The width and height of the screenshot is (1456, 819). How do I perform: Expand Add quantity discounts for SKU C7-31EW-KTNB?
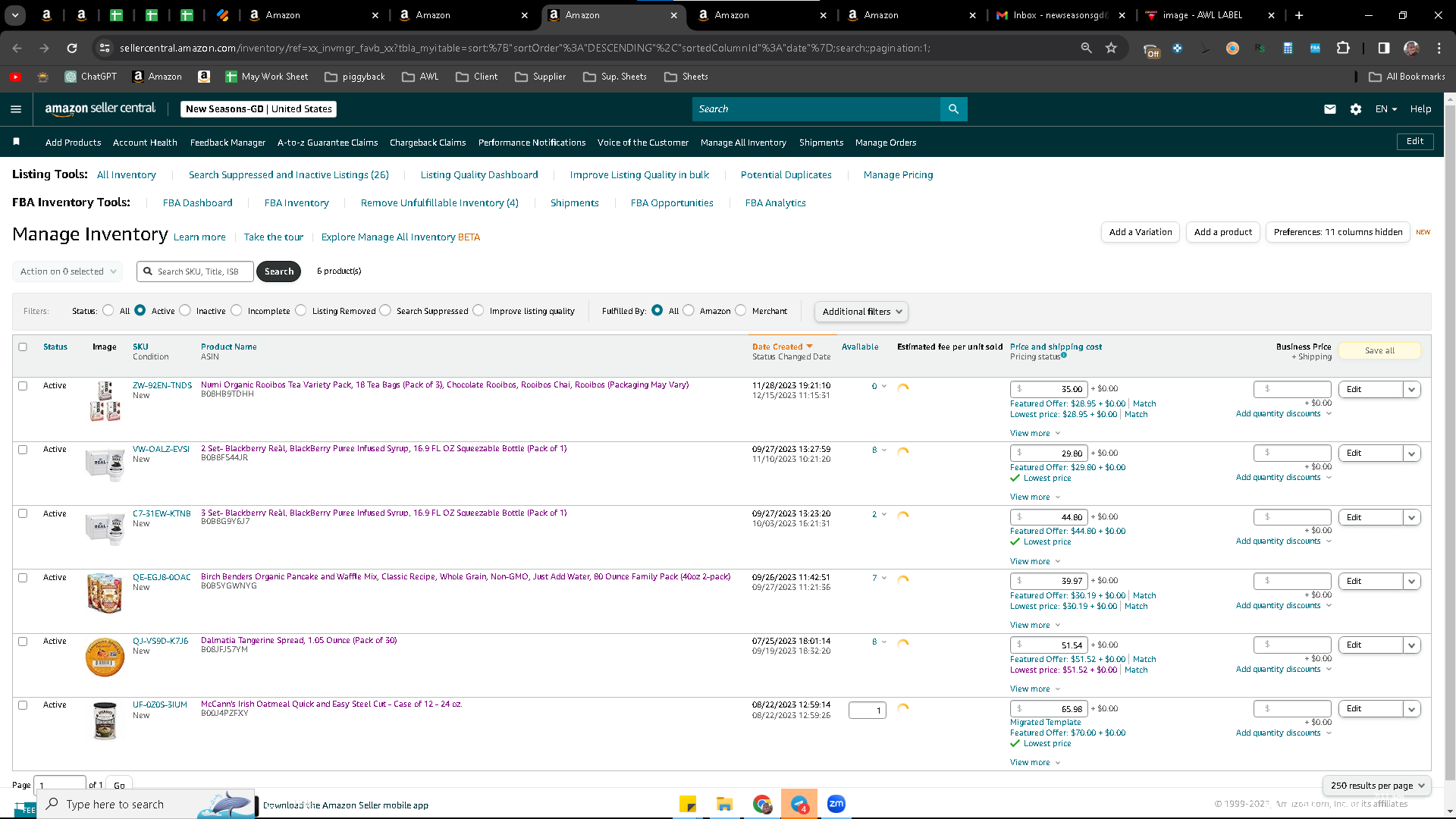pos(1284,541)
